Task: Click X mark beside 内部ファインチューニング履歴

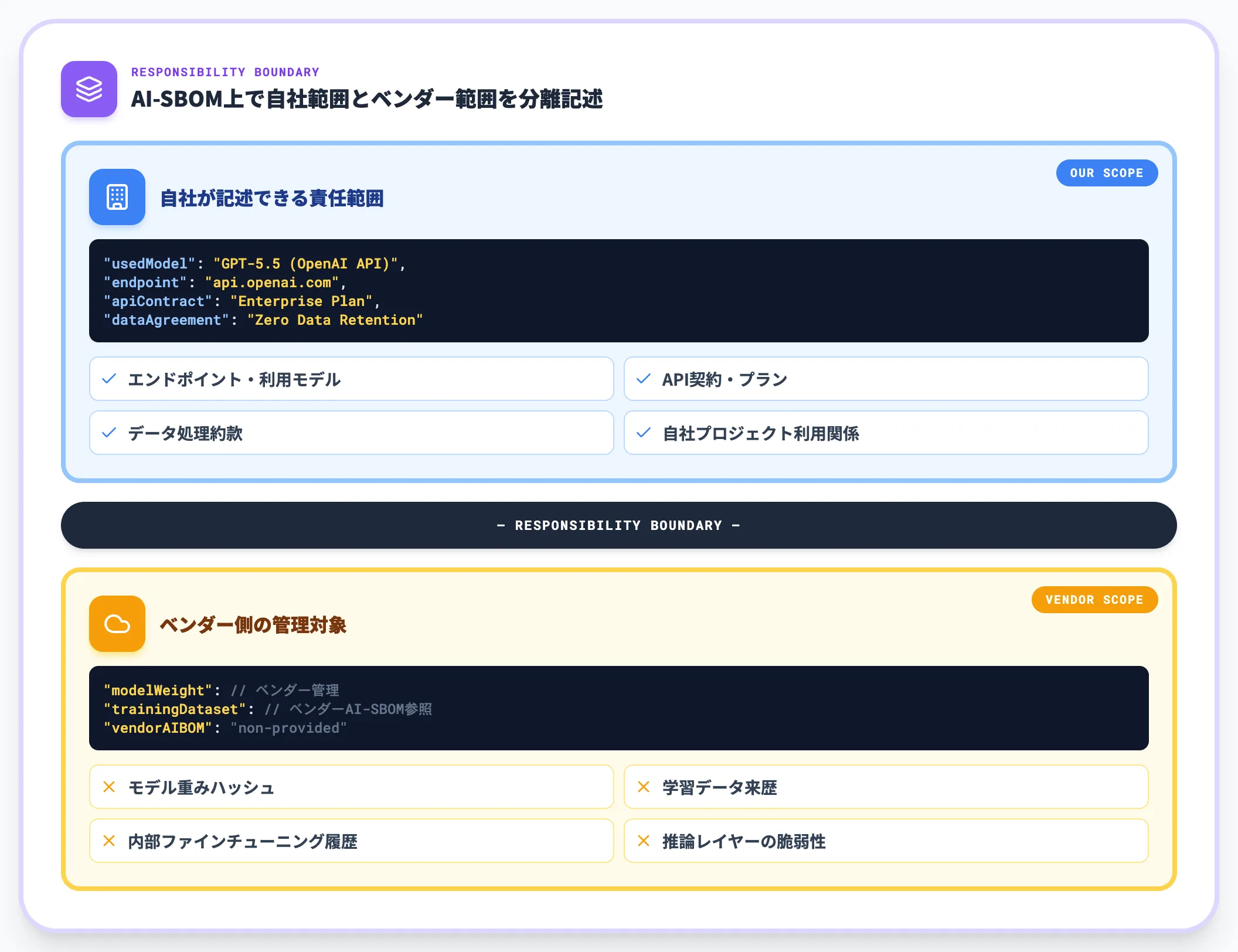Action: point(109,841)
